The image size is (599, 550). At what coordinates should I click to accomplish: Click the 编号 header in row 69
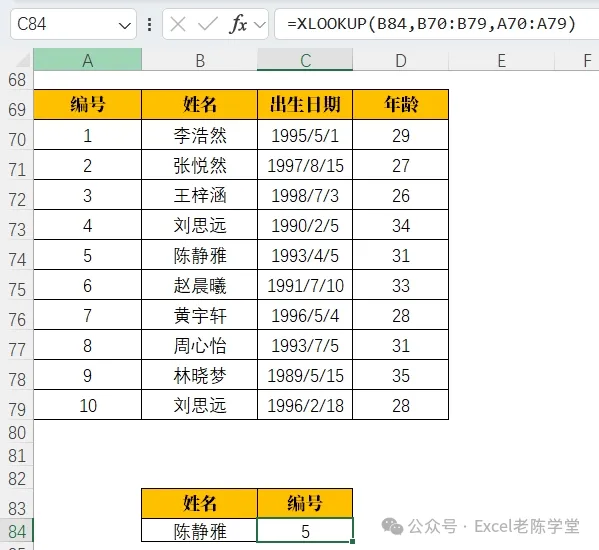tap(87, 104)
